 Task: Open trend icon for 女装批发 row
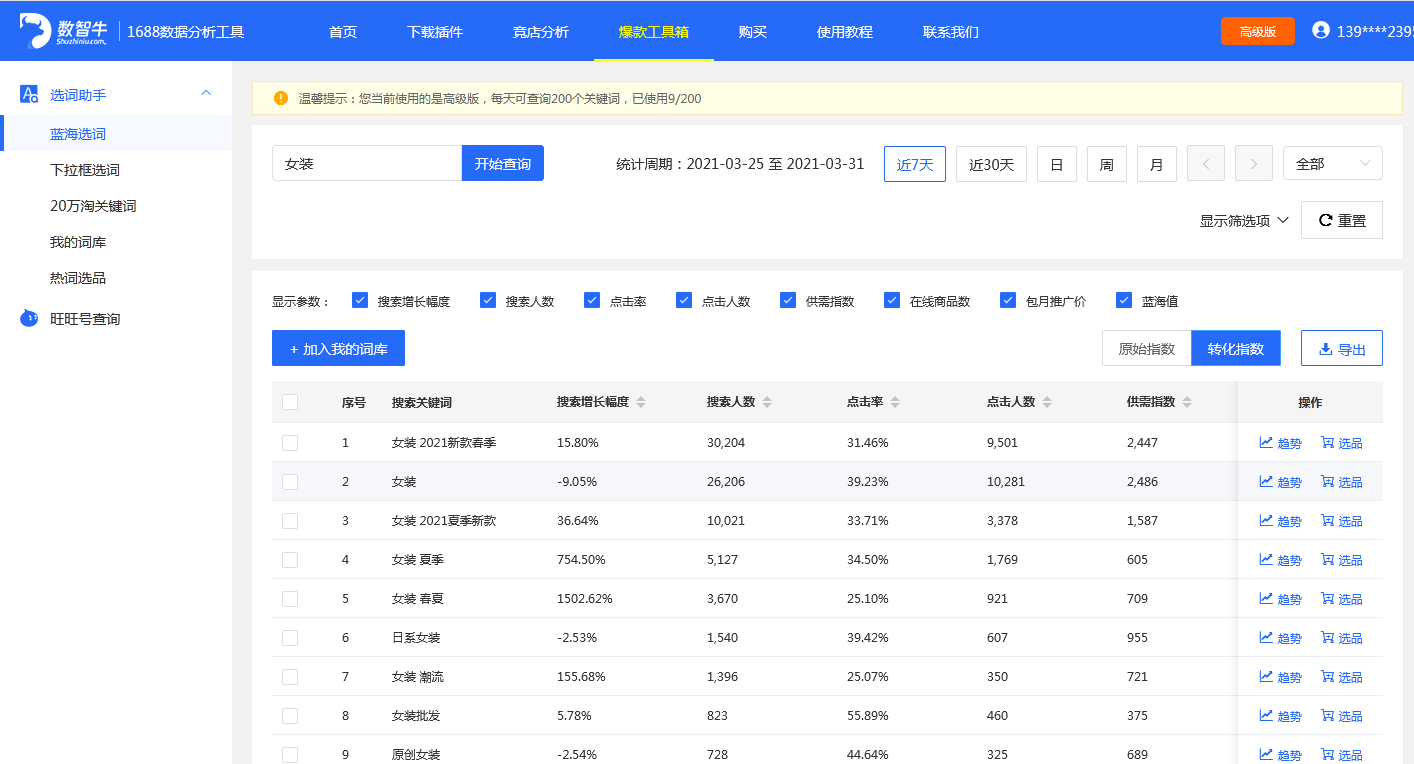1266,715
